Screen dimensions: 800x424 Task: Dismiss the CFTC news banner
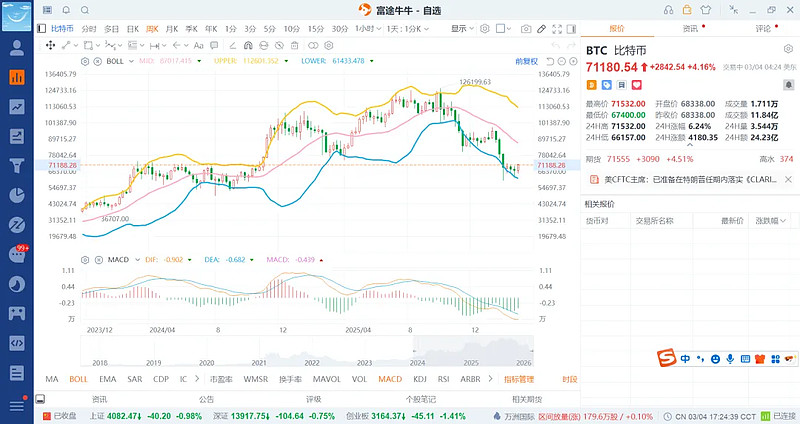788,180
